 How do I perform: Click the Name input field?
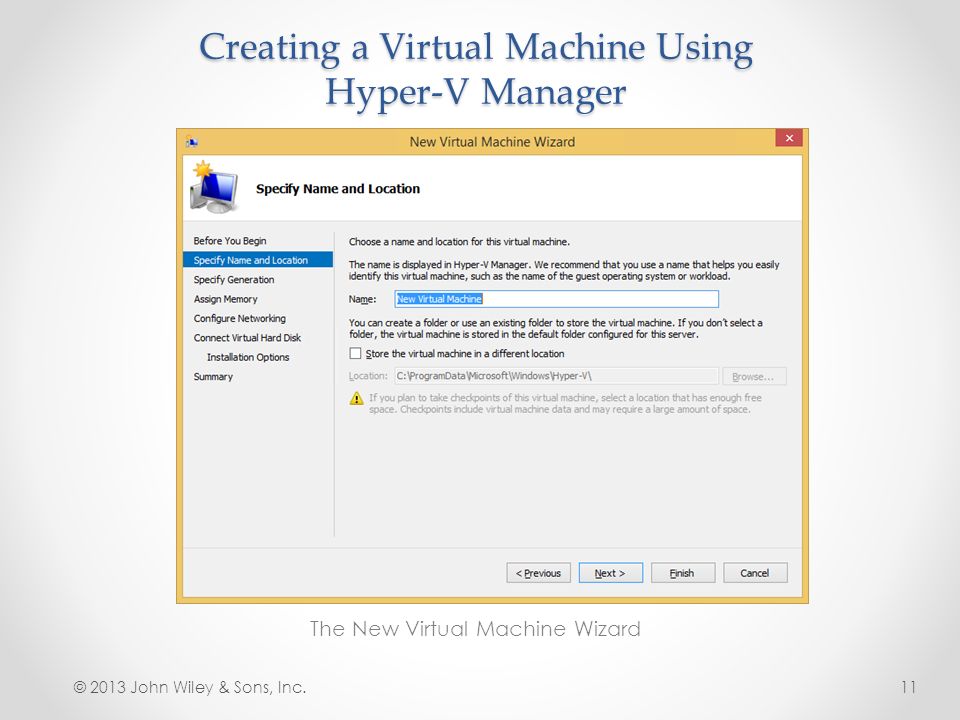tap(557, 299)
